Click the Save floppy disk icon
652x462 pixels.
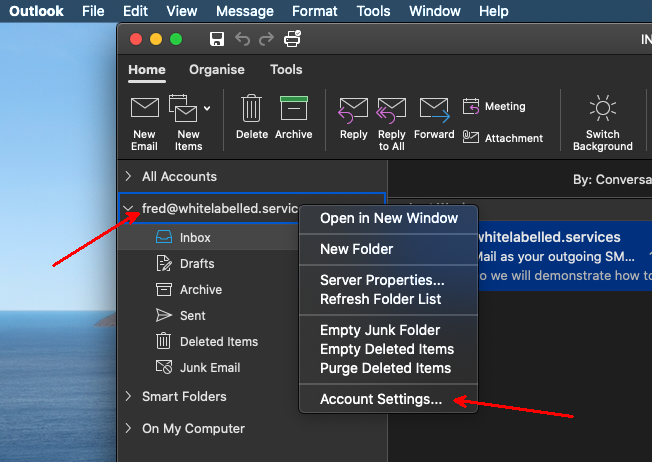tap(217, 39)
